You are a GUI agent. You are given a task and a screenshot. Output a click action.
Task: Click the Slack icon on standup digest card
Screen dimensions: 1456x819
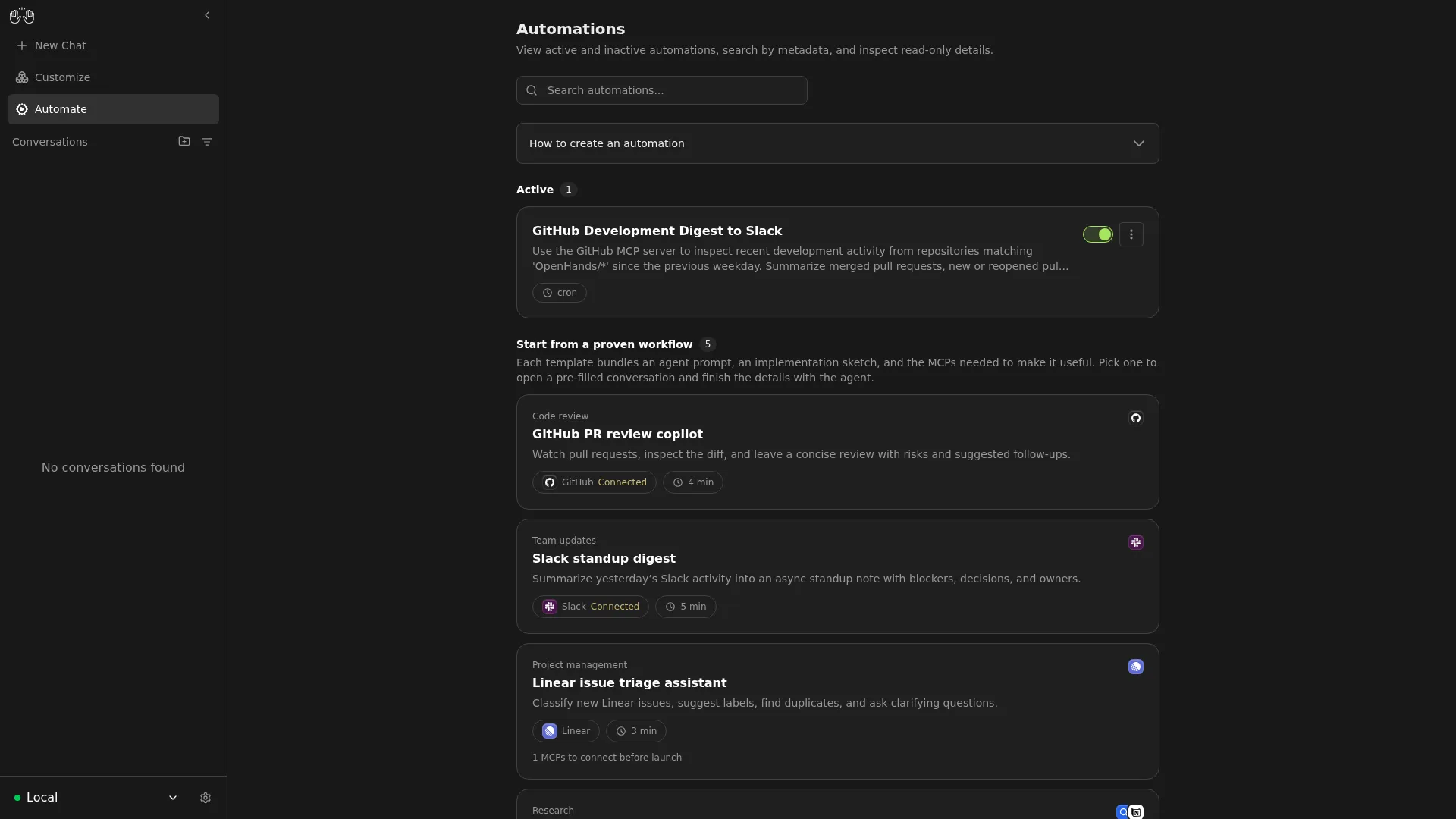click(x=1135, y=542)
